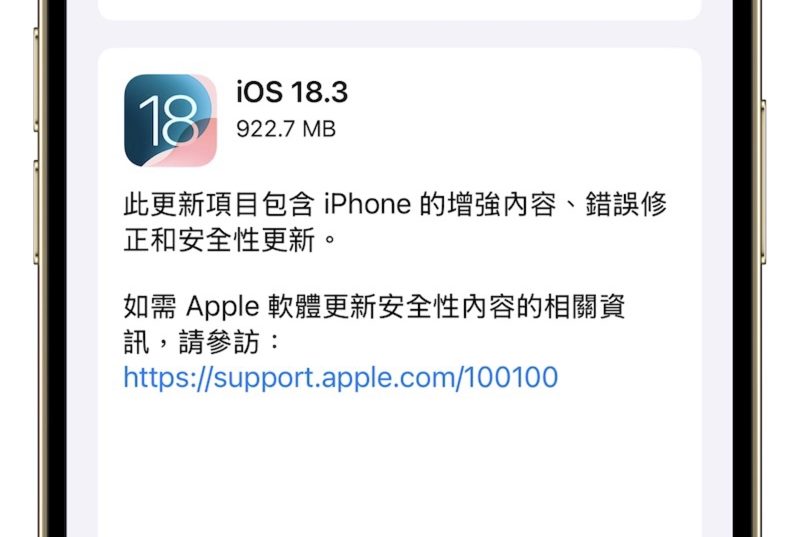Tap the 相關資 text ending the line
800x537 pixels.
585,307
